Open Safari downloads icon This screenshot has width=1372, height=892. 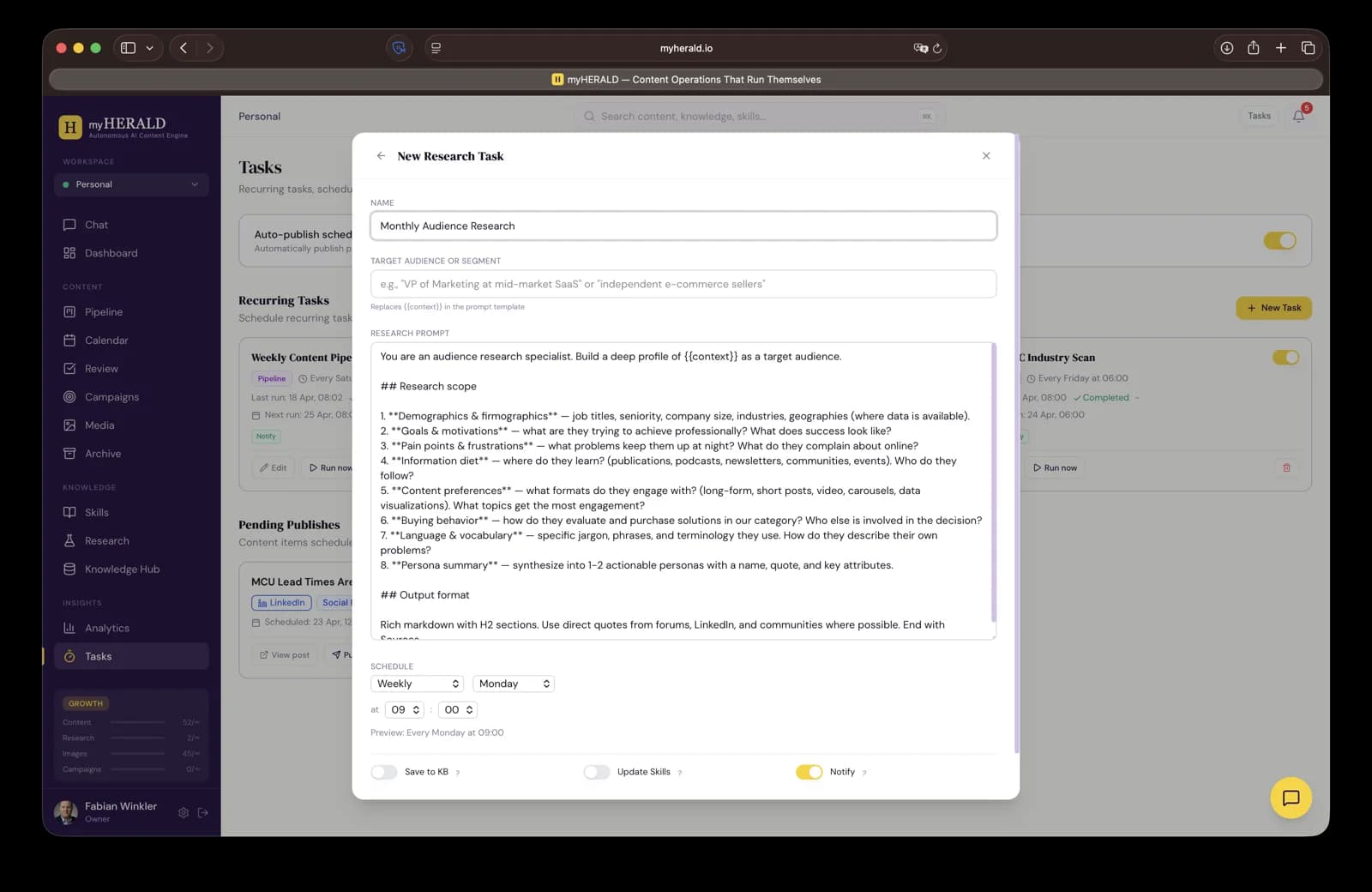1227,48
